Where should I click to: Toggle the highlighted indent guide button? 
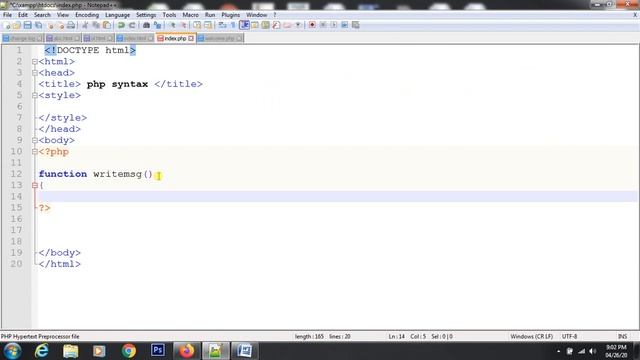(x=244, y=25)
